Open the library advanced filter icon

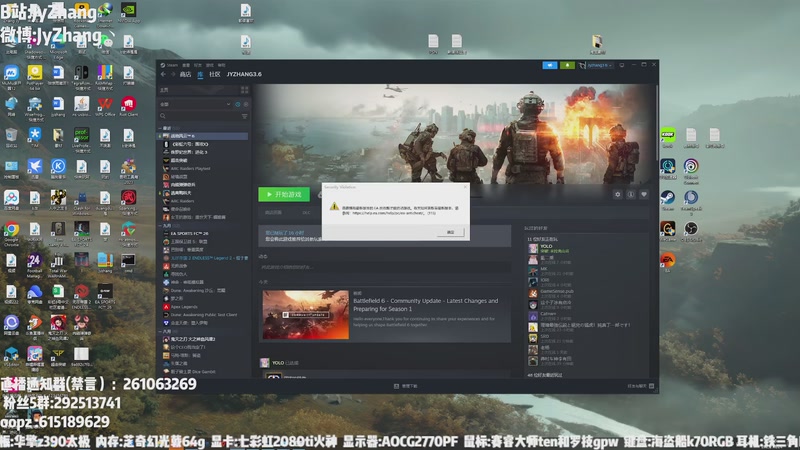click(244, 116)
